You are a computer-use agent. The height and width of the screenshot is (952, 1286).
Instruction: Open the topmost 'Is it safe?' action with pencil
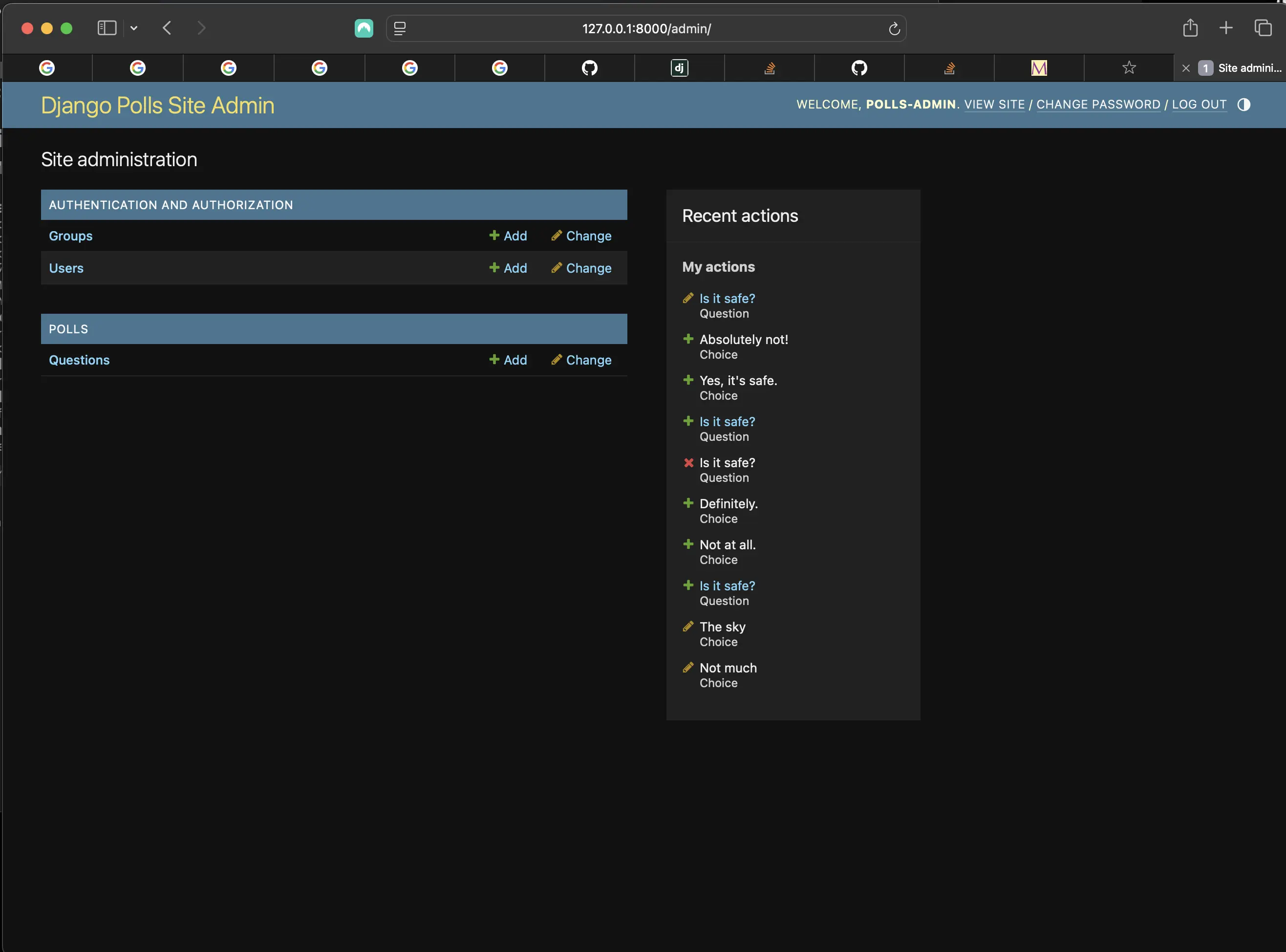tap(727, 299)
